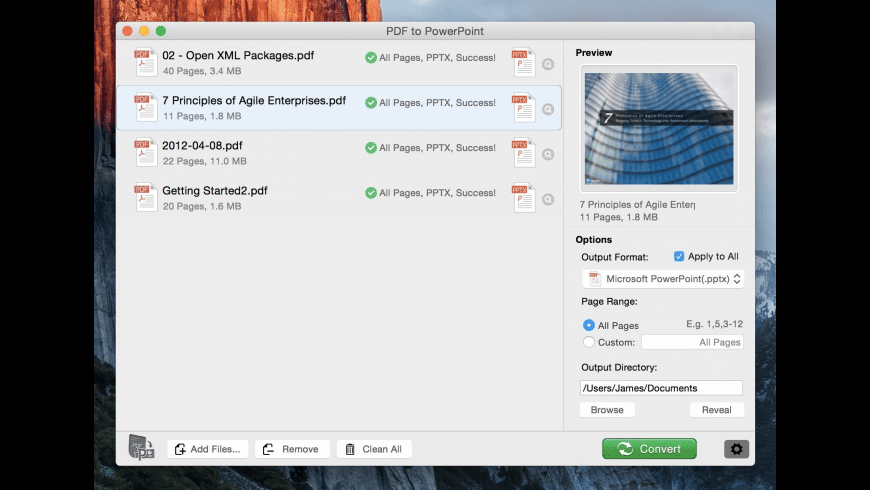Image resolution: width=870 pixels, height=490 pixels.
Task: Open the Microsoft PowerPoint(.pptx) format dropdown
Action: [x=664, y=279]
